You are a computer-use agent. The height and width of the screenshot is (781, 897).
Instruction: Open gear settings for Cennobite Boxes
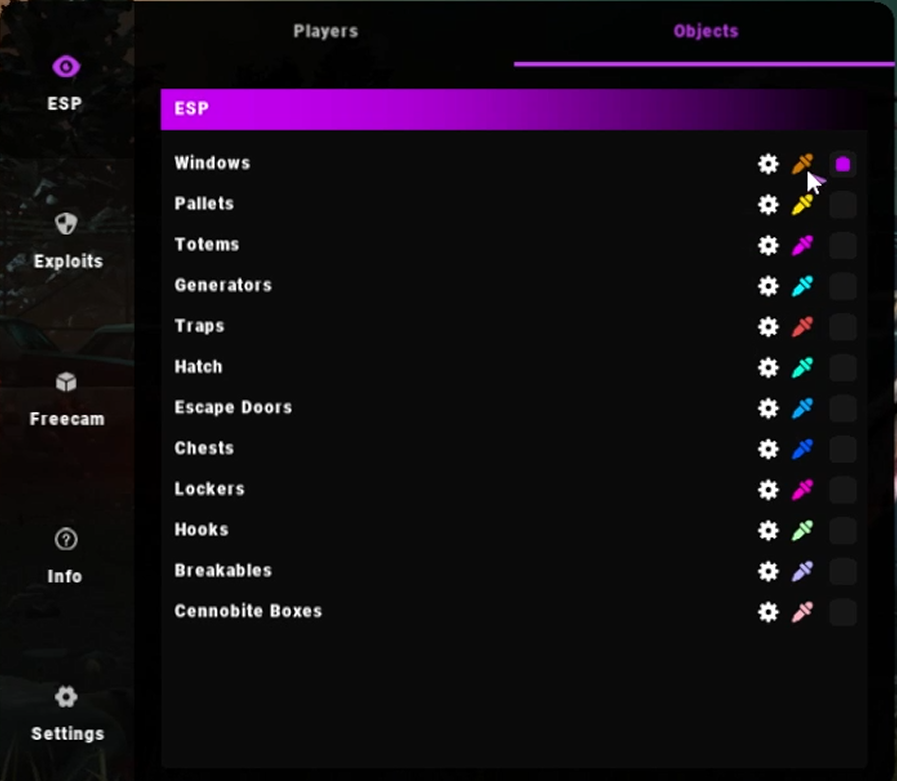click(768, 612)
